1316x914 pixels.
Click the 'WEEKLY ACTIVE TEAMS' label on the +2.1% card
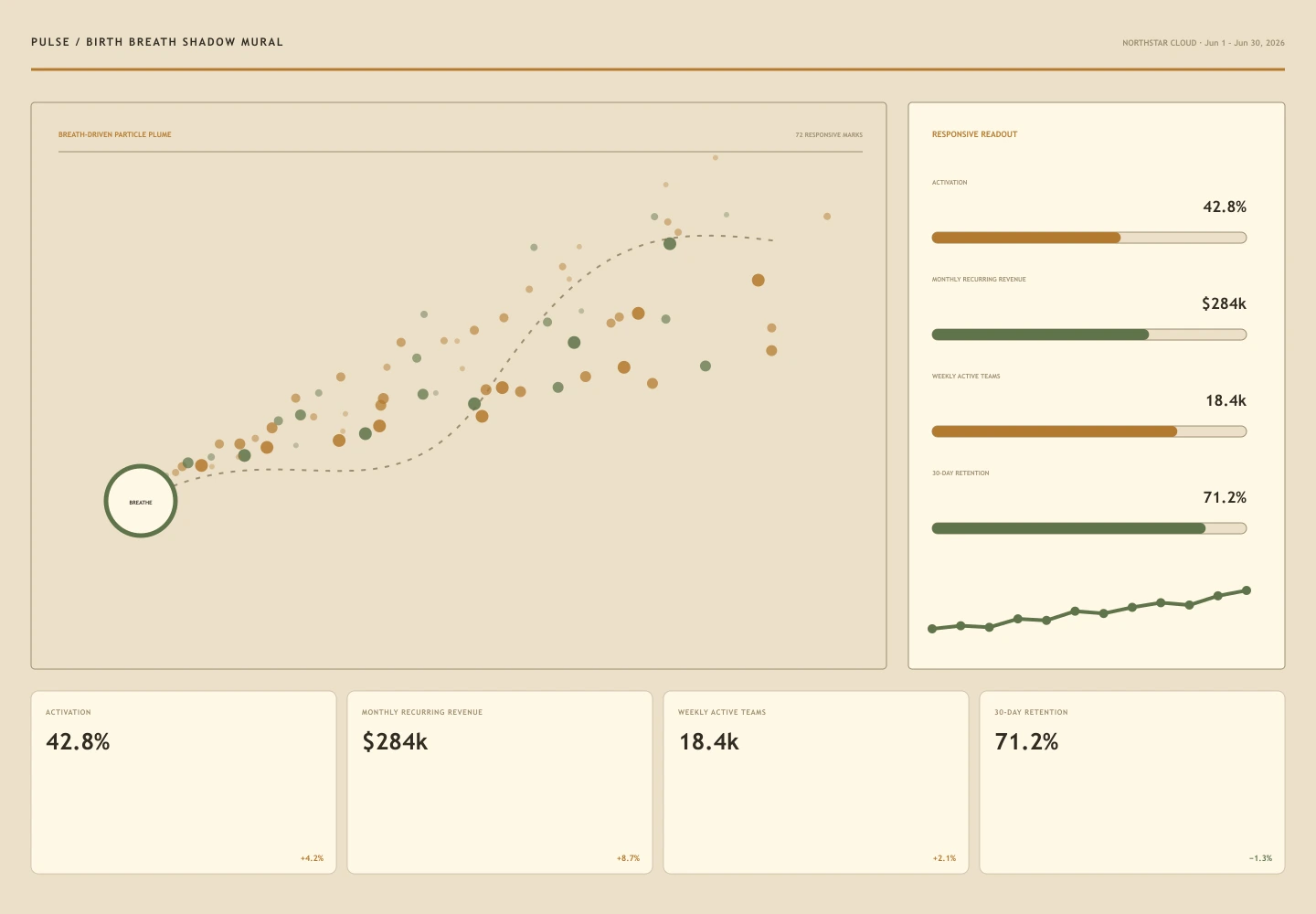tap(722, 712)
